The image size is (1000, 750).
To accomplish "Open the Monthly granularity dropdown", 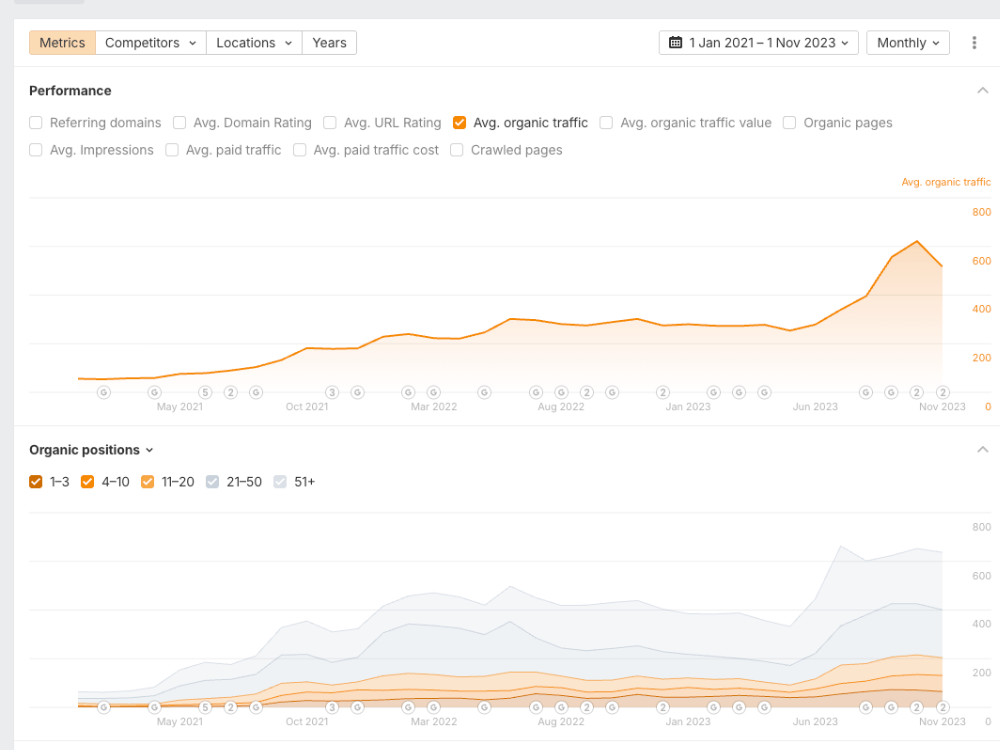I will [x=907, y=42].
